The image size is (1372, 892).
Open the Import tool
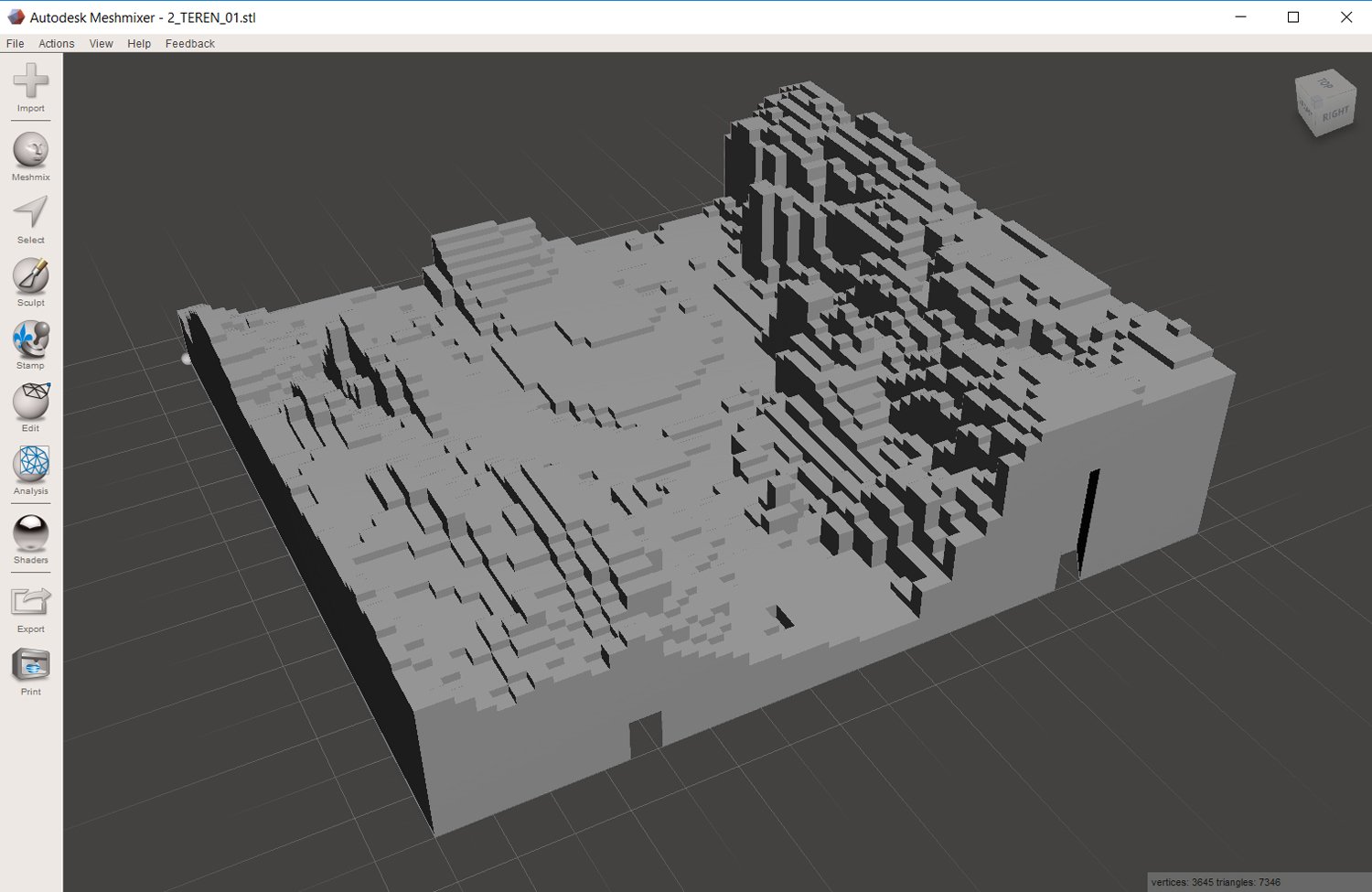(x=30, y=87)
